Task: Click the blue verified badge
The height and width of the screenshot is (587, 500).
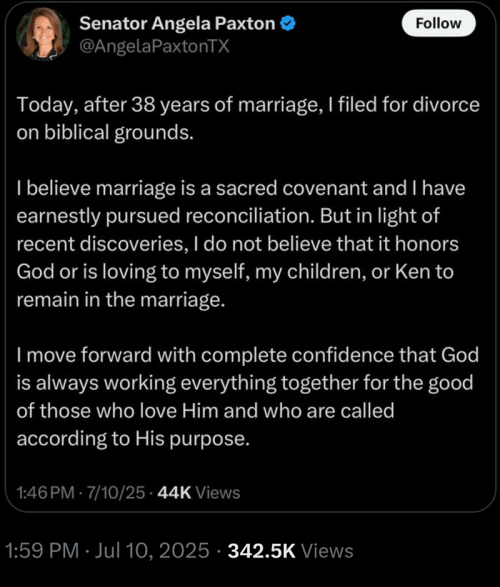Action: (x=288, y=24)
